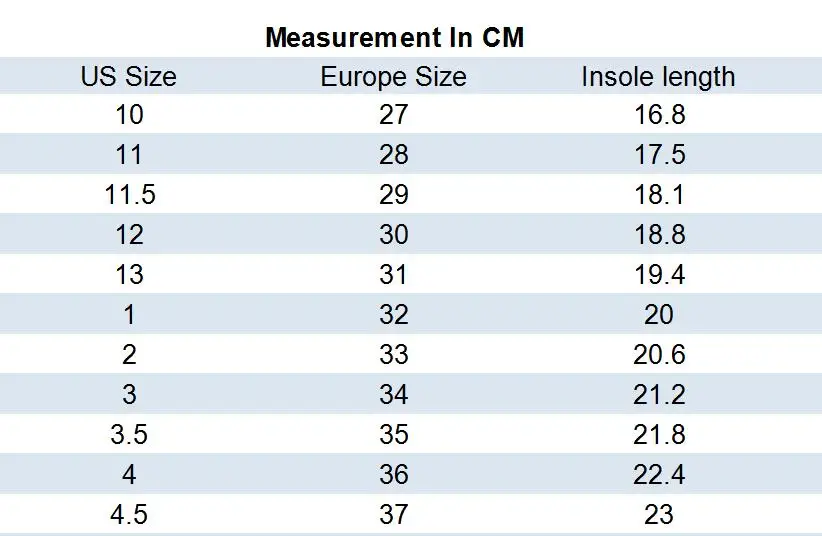This screenshot has width=822, height=536.
Task: Select the 'Europe Size' column header
Action: tap(393, 77)
